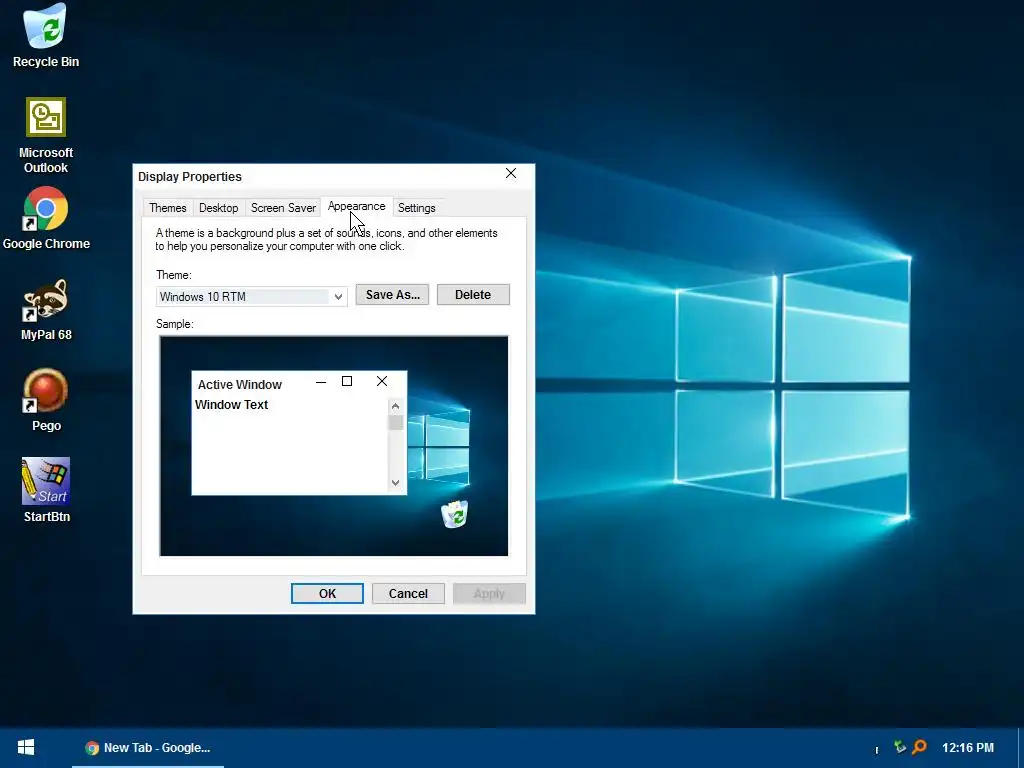Click the maximize icon in sample window
1024x768 pixels.
tap(347, 381)
